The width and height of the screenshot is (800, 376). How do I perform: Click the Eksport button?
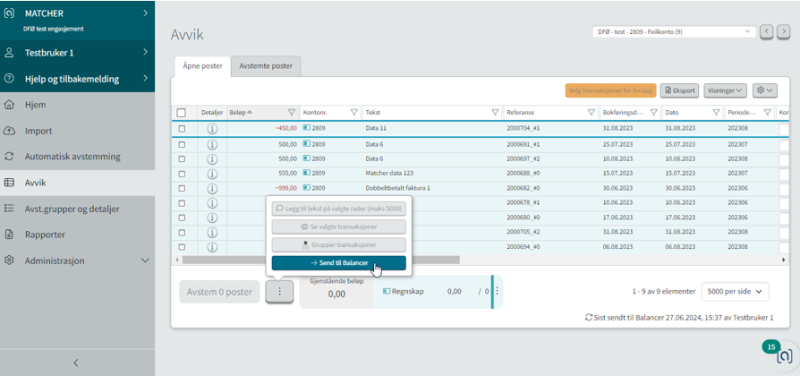tap(680, 90)
